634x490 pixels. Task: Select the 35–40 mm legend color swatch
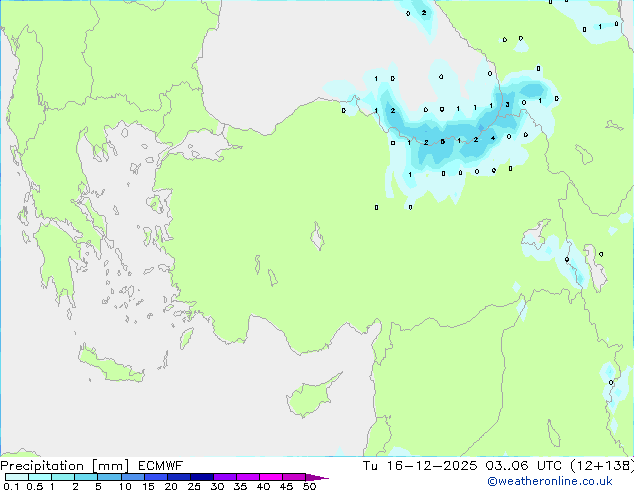pos(247,477)
